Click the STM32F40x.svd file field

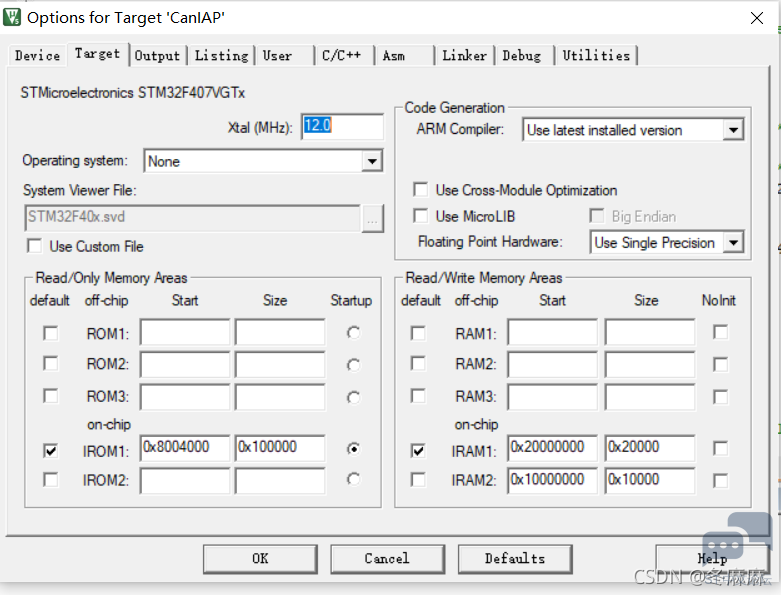[192, 218]
